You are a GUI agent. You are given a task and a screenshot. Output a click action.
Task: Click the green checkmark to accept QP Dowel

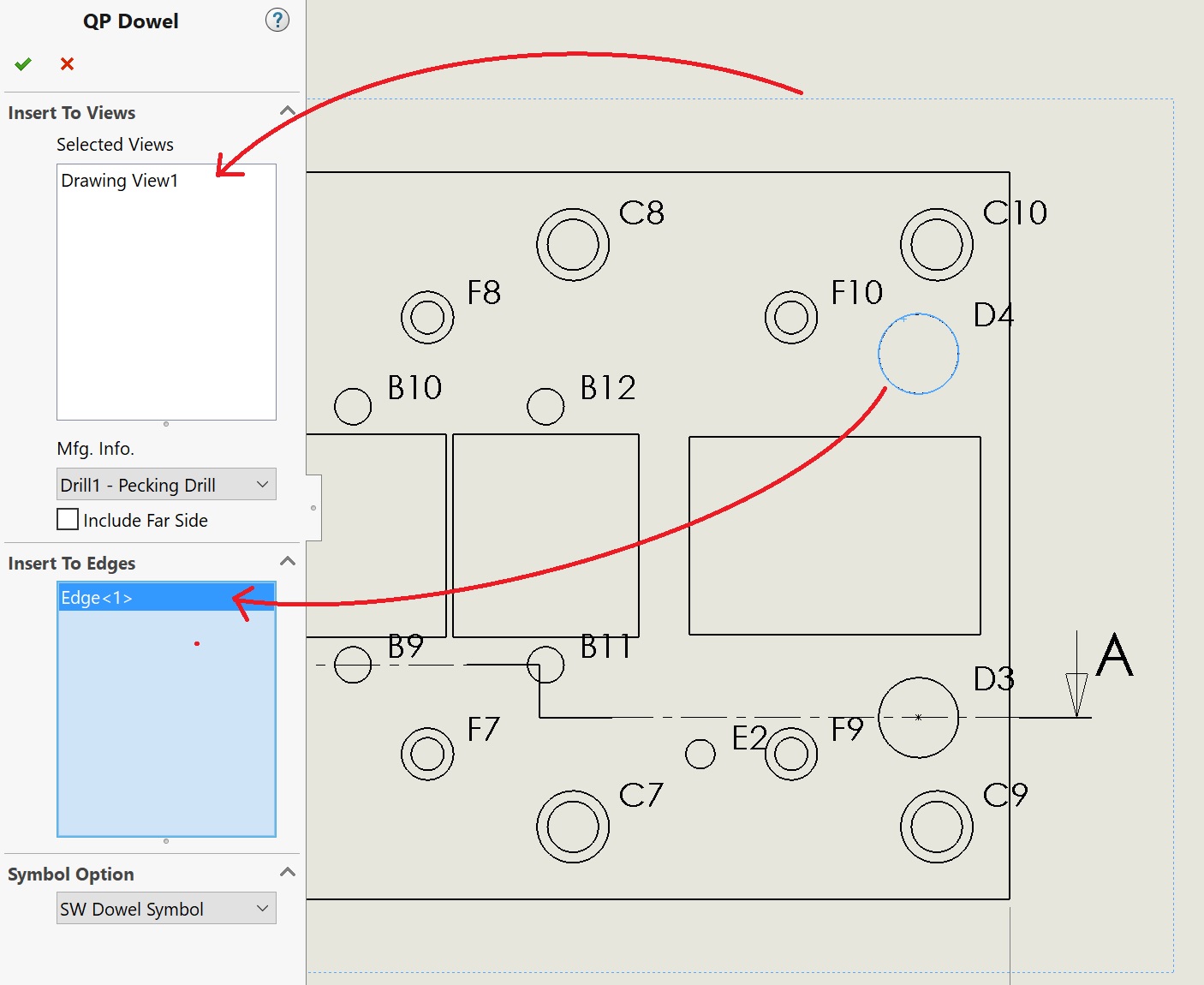pos(23,64)
